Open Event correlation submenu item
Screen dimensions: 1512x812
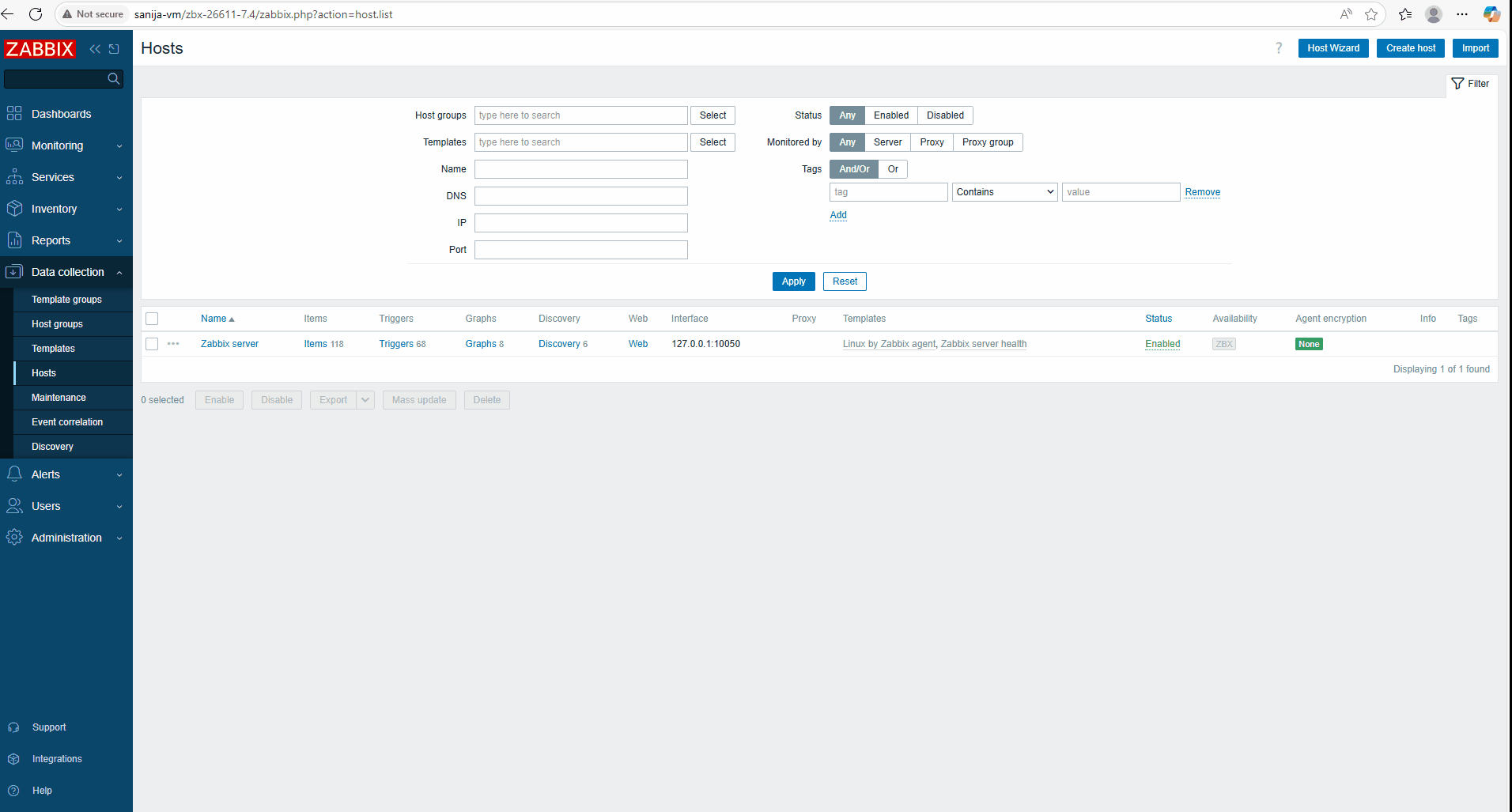pyautogui.click(x=67, y=422)
